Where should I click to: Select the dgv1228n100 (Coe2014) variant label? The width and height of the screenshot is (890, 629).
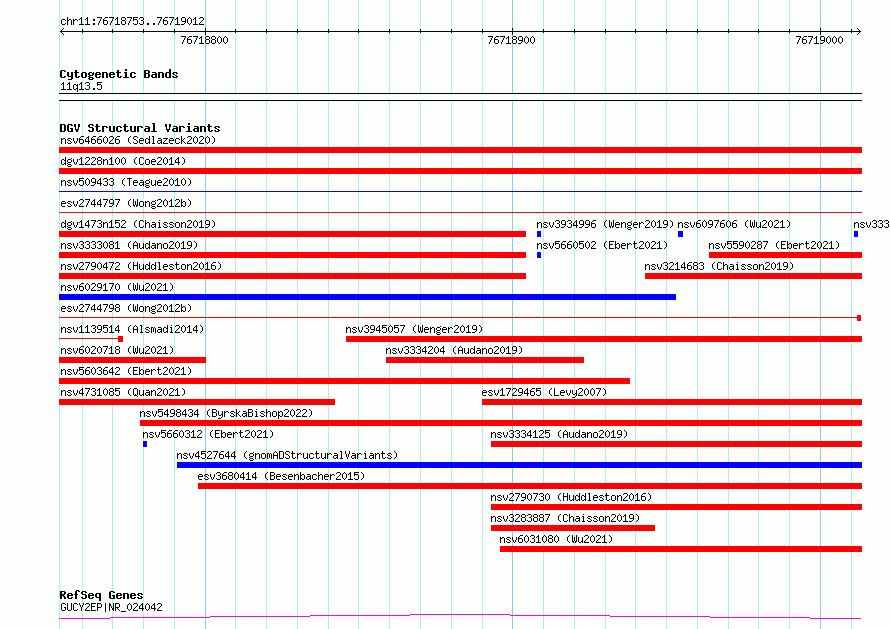tap(123, 161)
